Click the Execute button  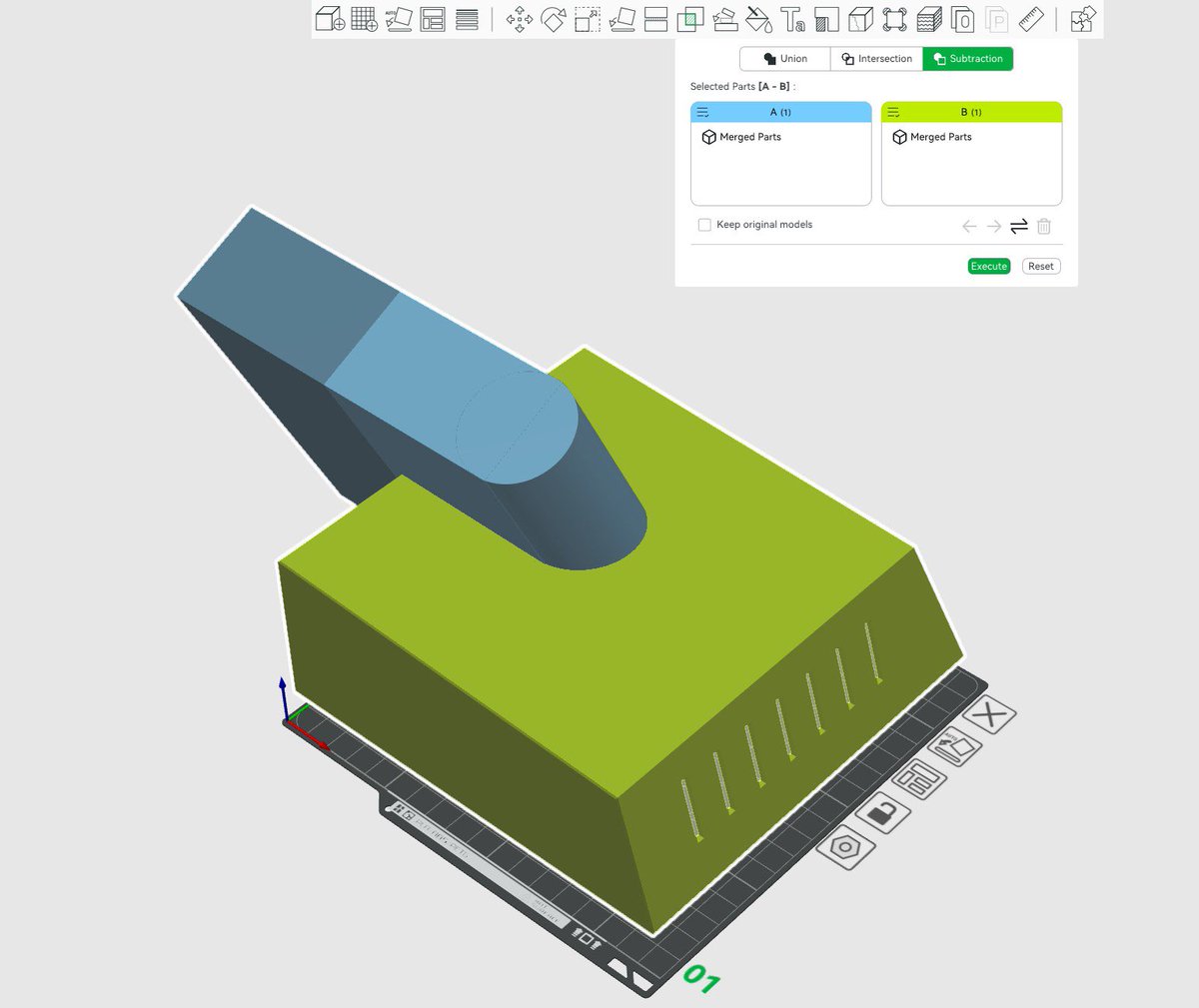[x=989, y=266]
